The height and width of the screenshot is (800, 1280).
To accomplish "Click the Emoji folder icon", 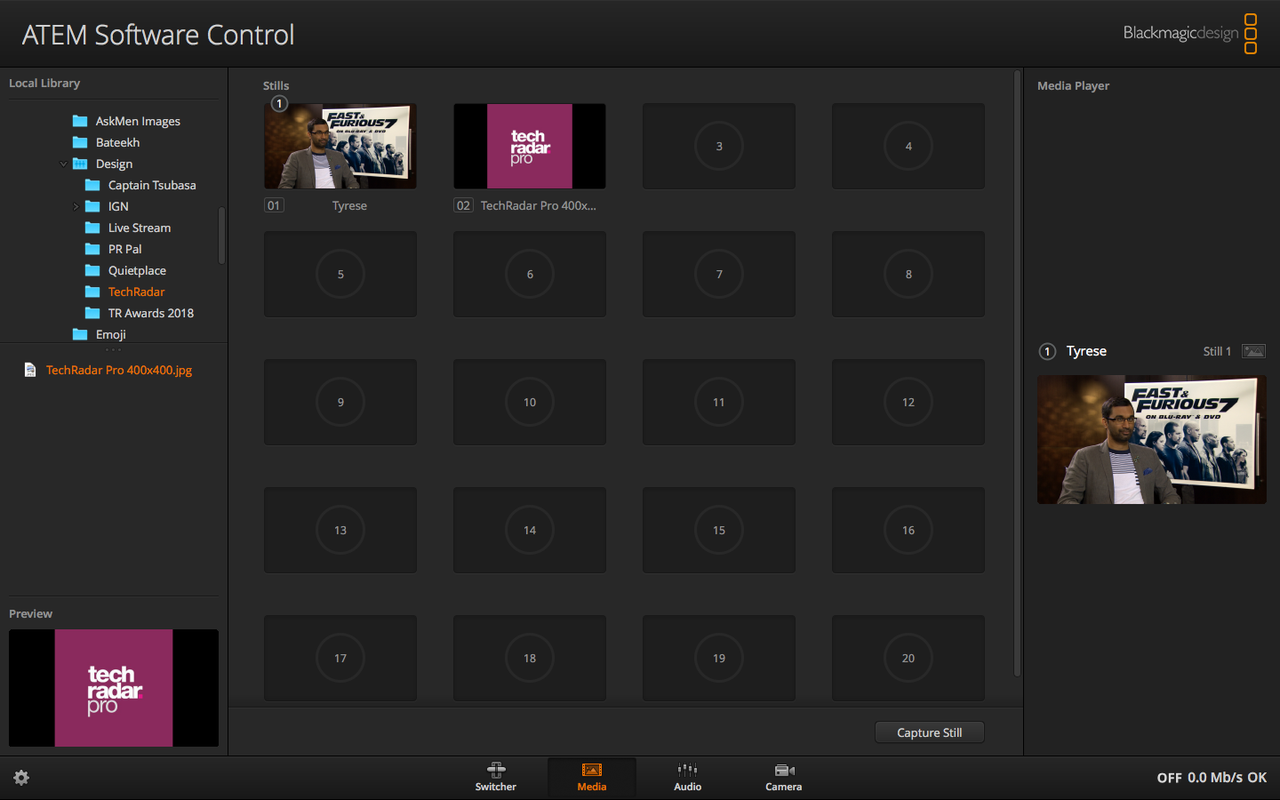I will [80, 334].
